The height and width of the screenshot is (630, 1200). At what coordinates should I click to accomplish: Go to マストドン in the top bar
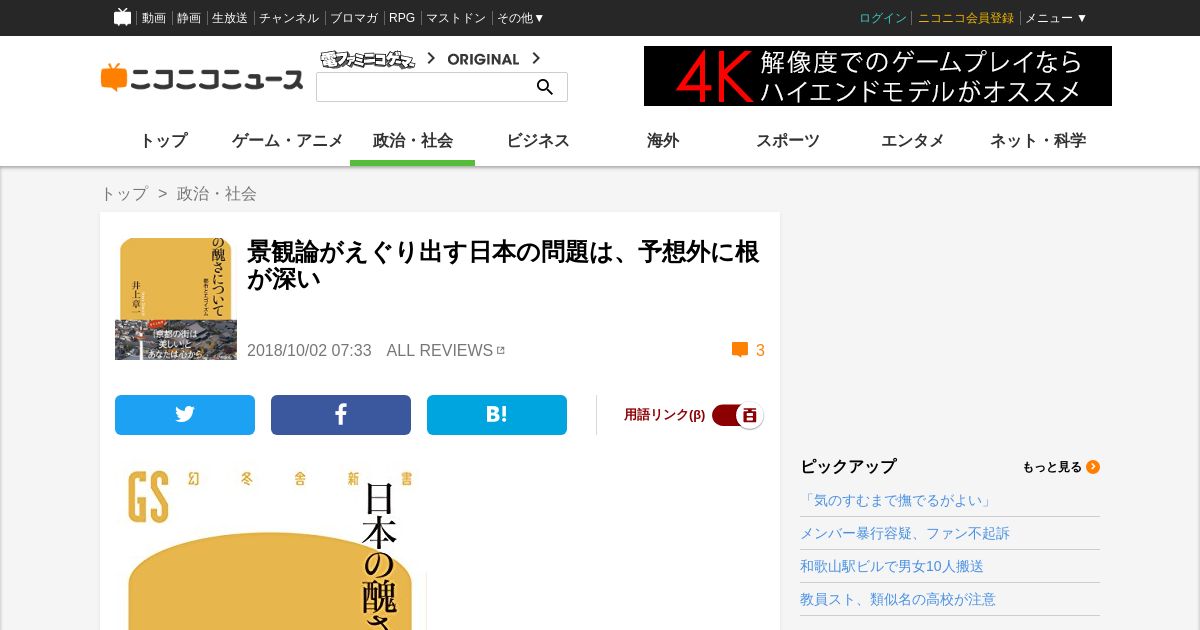pyautogui.click(x=456, y=18)
